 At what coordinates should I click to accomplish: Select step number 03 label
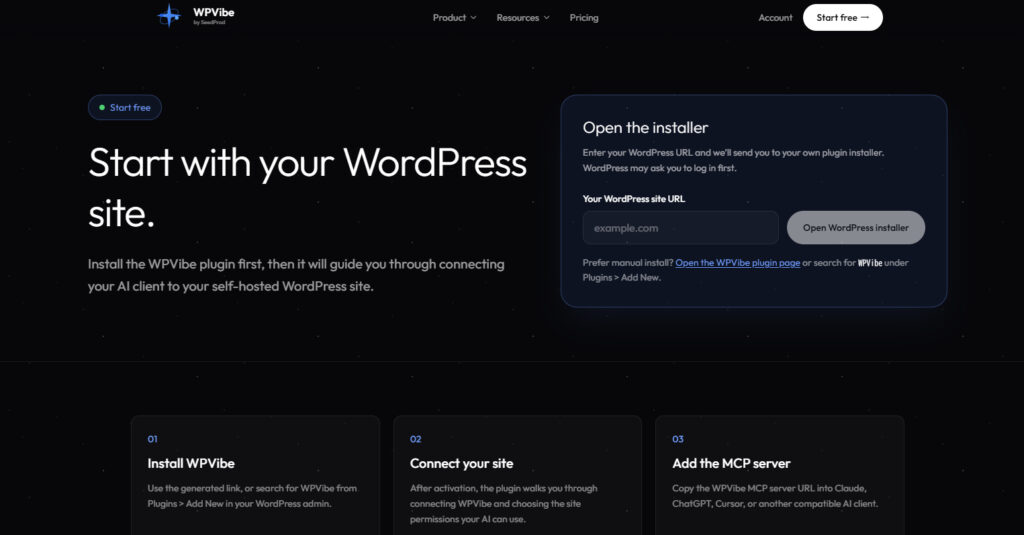coord(678,439)
